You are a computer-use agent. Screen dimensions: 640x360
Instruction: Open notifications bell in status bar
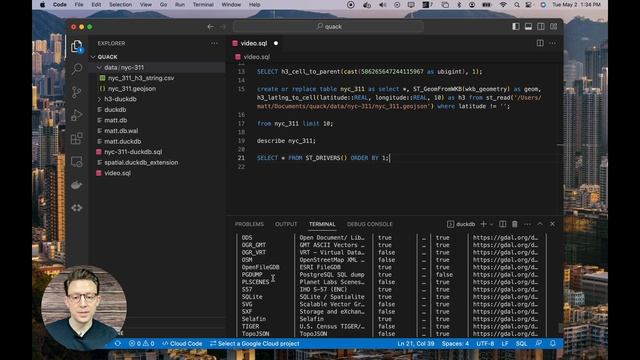pyautogui.click(x=553, y=344)
